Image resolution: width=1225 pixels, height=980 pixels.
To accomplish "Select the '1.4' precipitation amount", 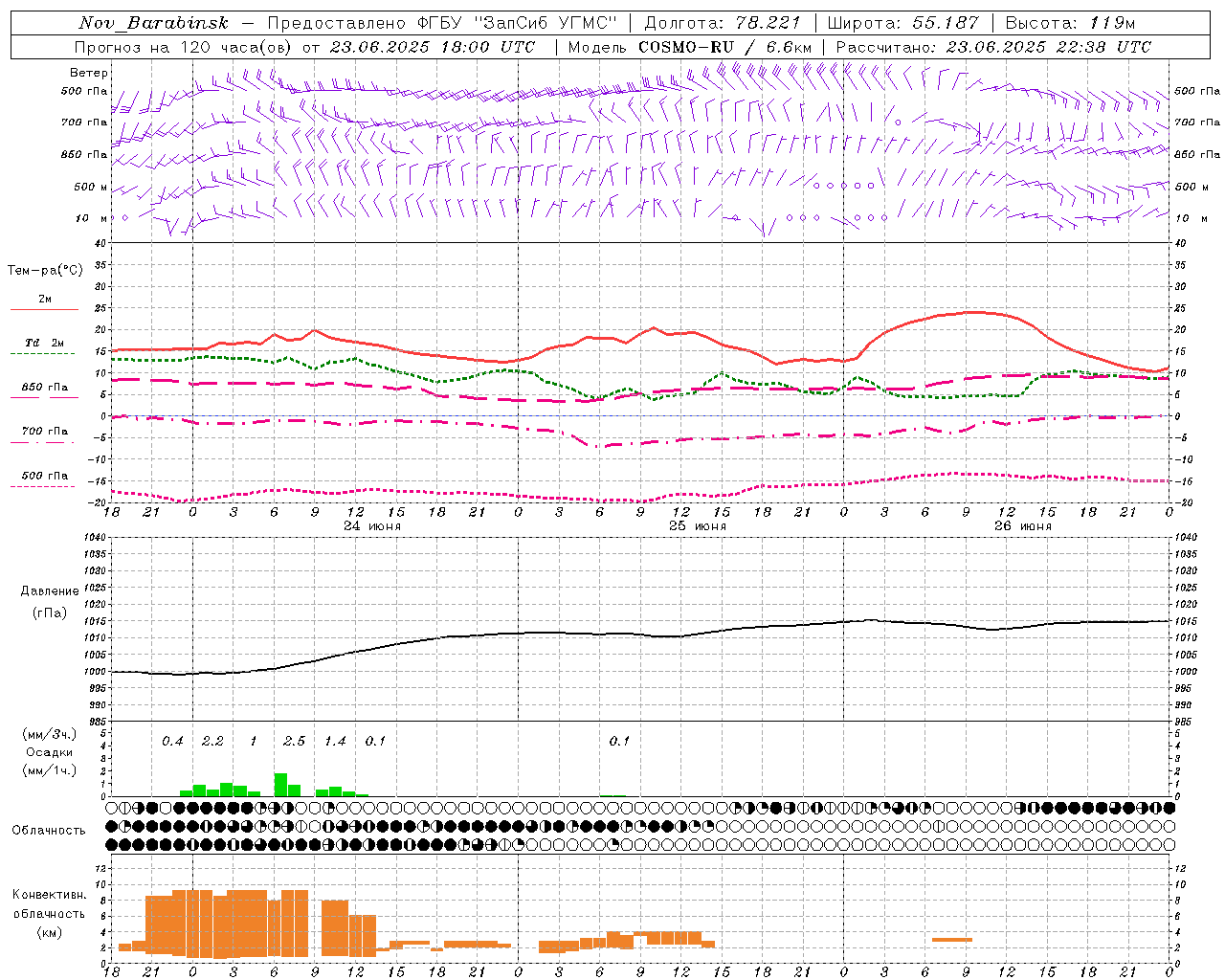I will click(335, 741).
